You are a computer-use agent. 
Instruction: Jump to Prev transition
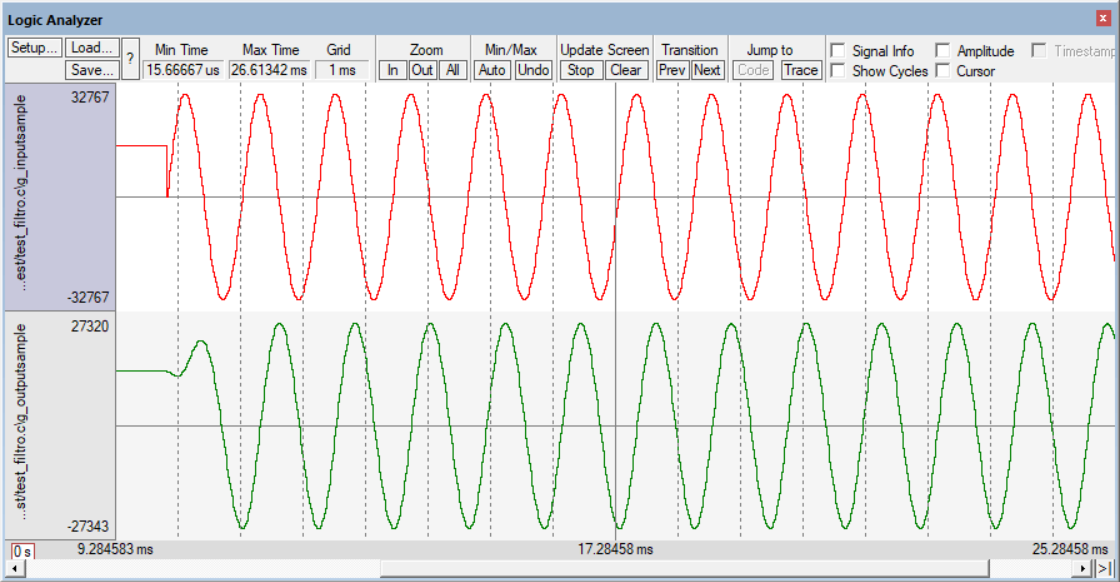673,70
